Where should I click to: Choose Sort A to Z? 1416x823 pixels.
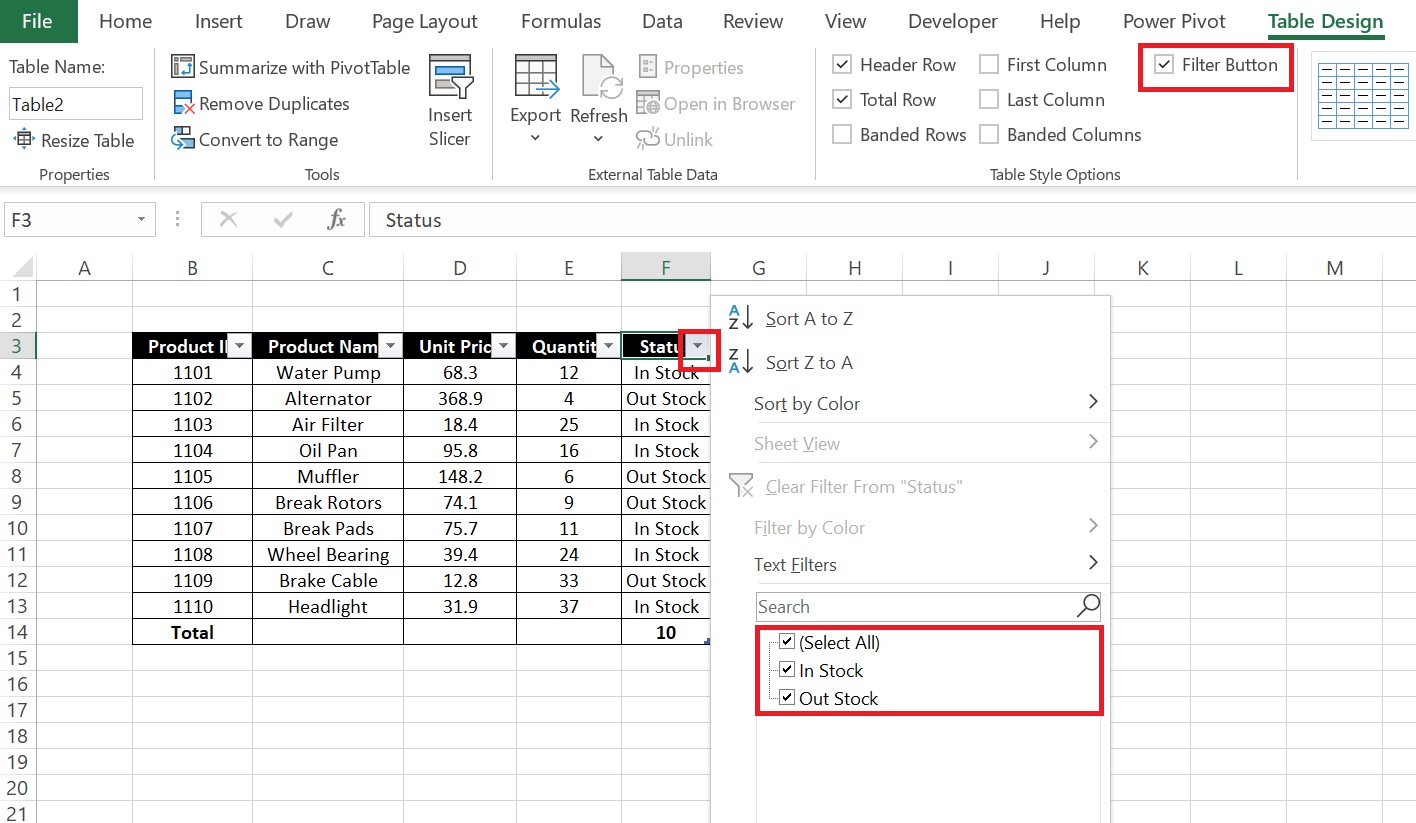809,318
